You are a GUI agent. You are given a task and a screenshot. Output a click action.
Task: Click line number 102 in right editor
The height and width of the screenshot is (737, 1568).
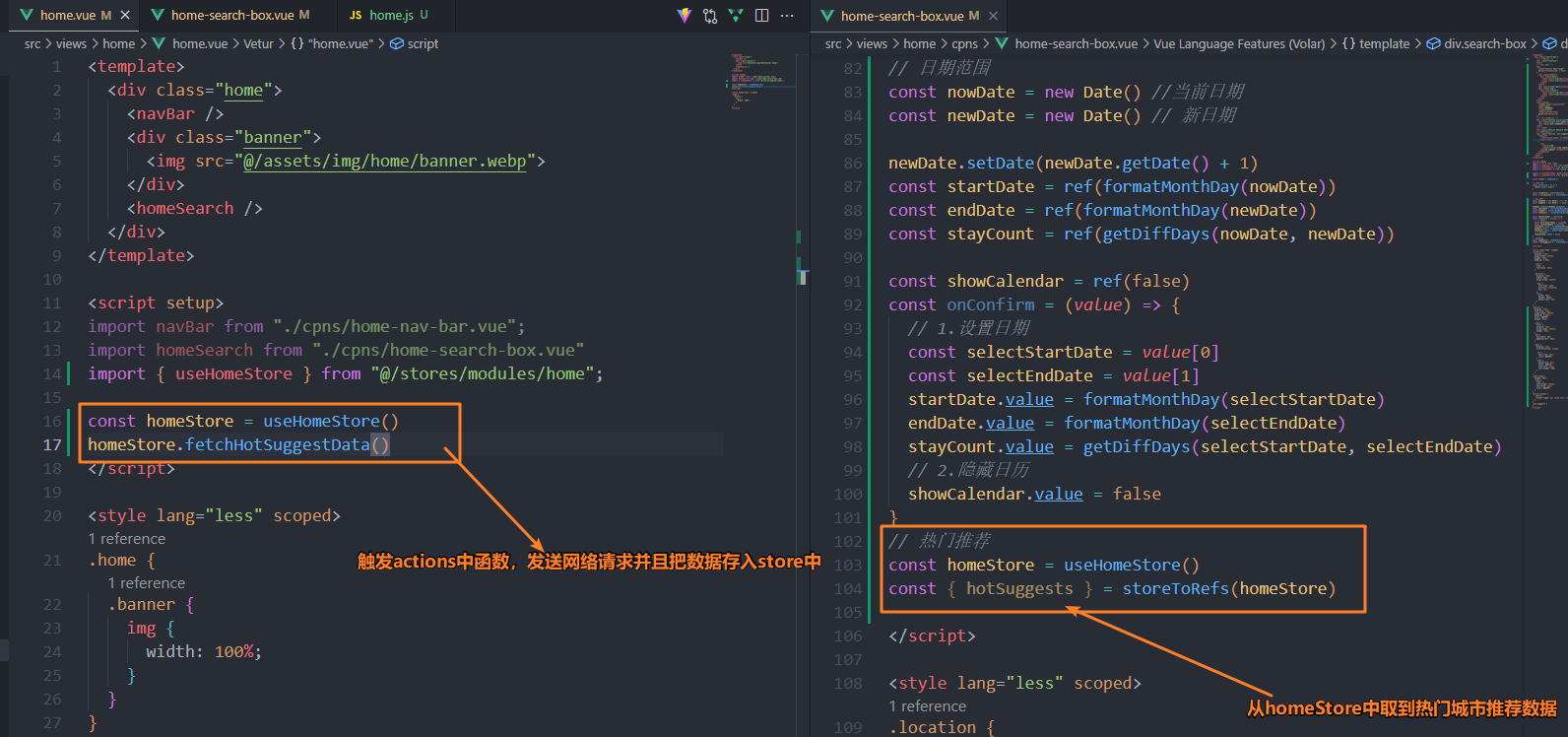click(x=848, y=541)
